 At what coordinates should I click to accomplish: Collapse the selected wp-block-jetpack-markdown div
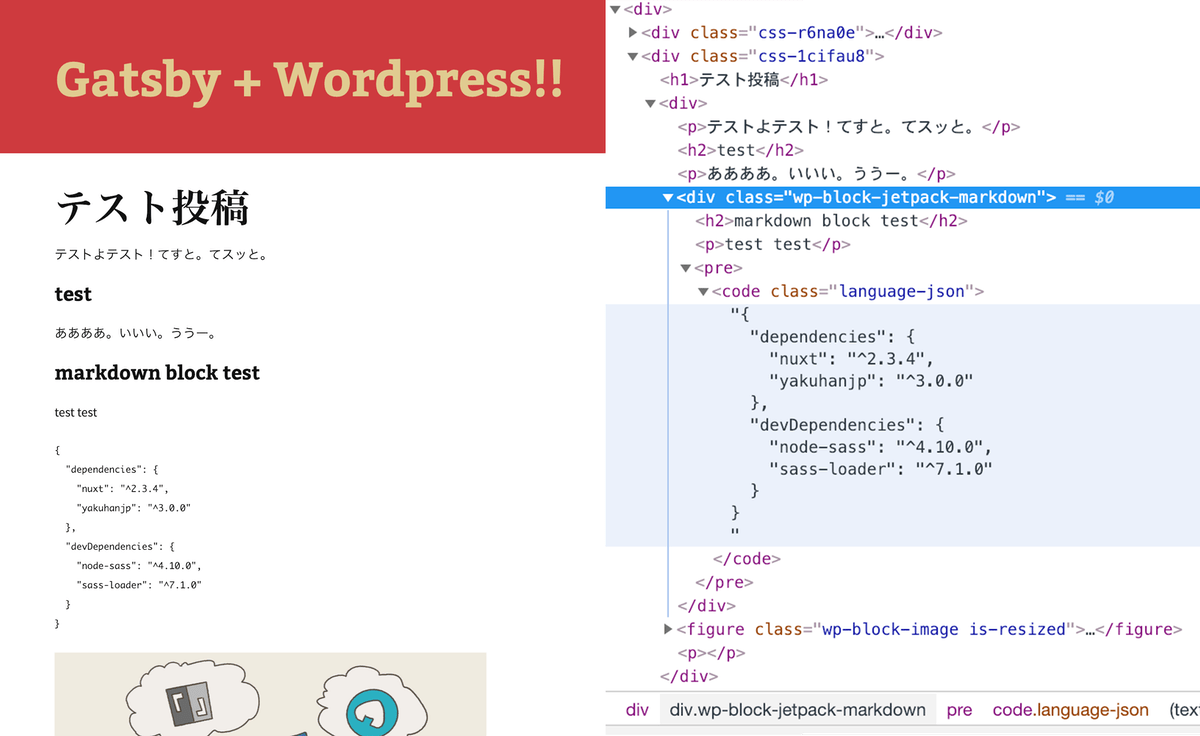tap(667, 197)
